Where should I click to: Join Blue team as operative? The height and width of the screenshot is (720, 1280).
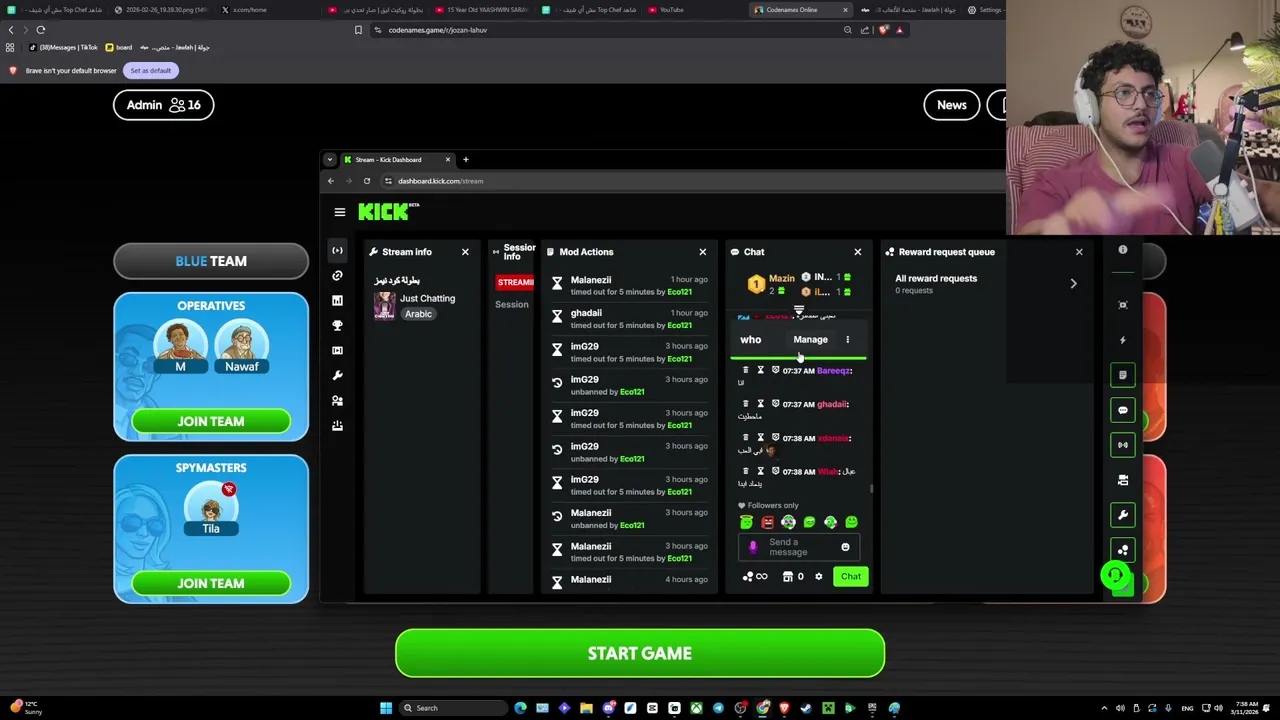tap(211, 421)
